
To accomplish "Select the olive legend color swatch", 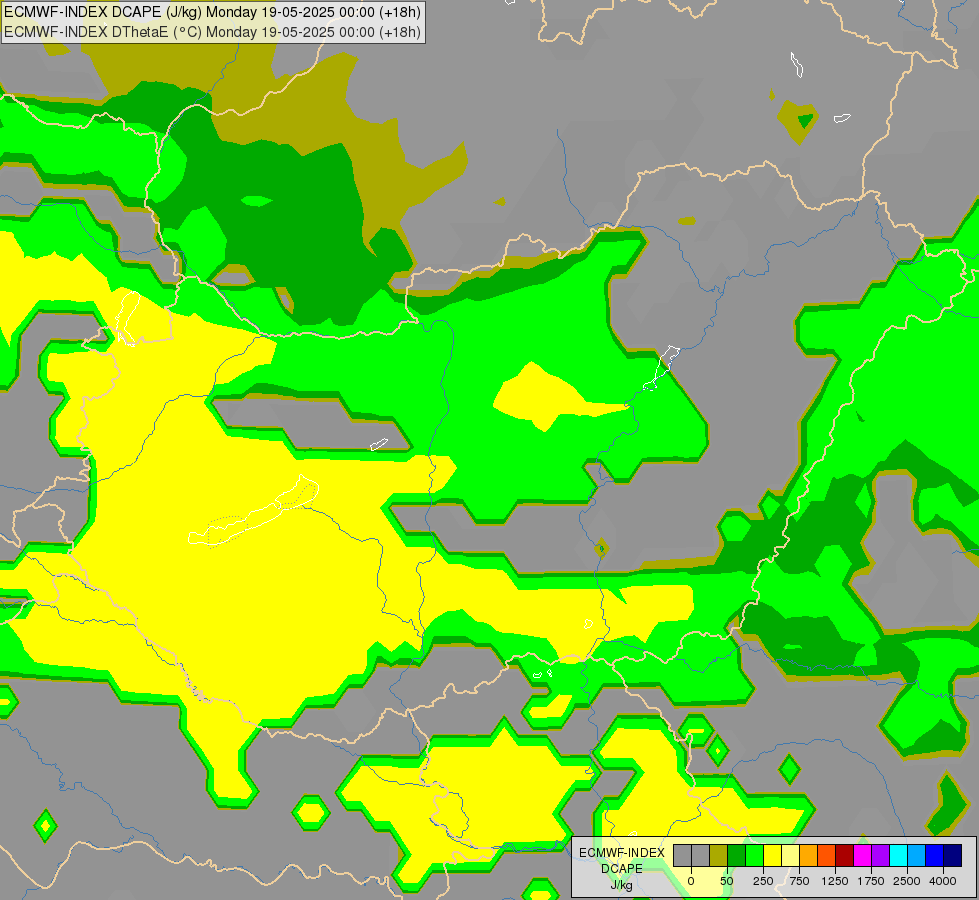I will (719, 855).
